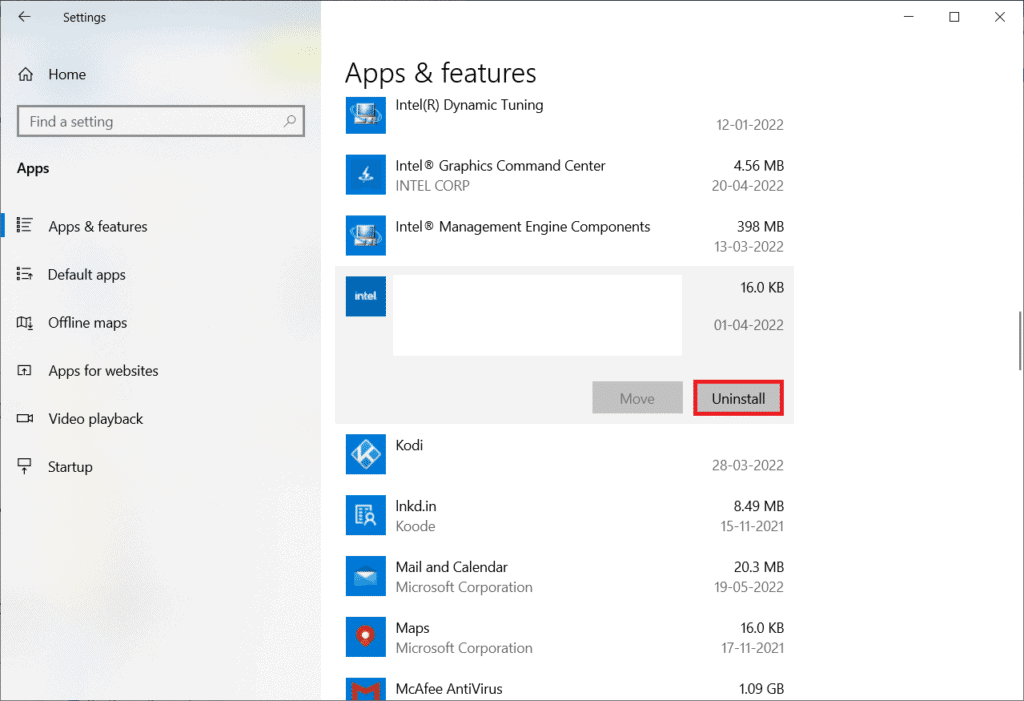The image size is (1024, 701).
Task: Click the blue intel logo icon
Action: (366, 296)
